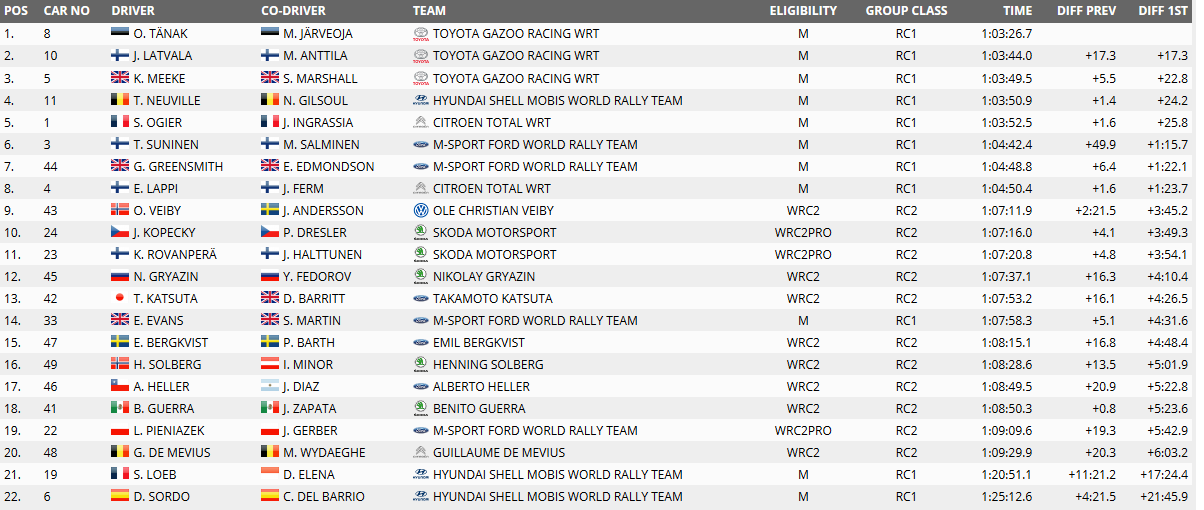Click the Estonian flag beside O. Tänak
The height and width of the screenshot is (510, 1204).
click(119, 34)
